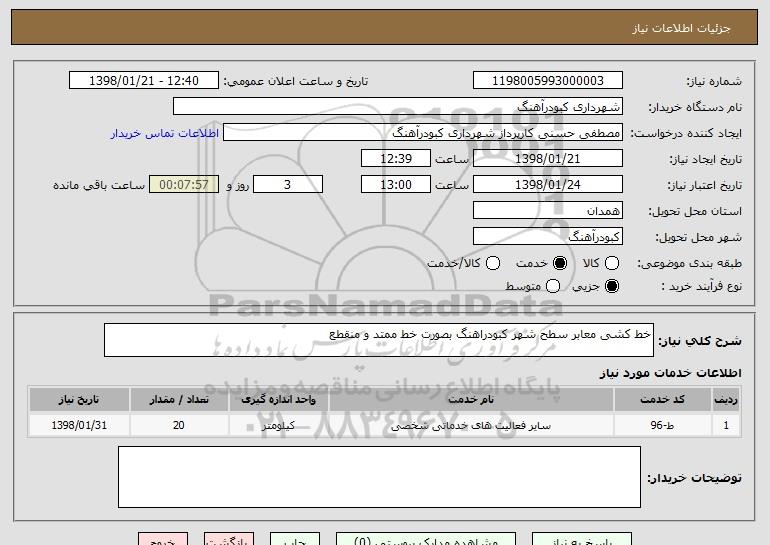This screenshot has width=770, height=545.
Task: Click the validity date field 1398/01/24
Action: 548,185
